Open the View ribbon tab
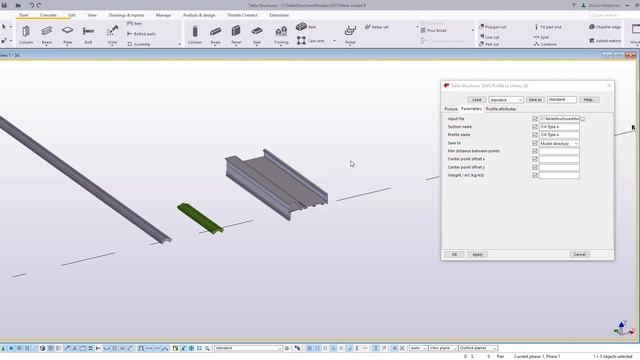The width and height of the screenshot is (640, 360). pyautogui.click(x=92, y=15)
